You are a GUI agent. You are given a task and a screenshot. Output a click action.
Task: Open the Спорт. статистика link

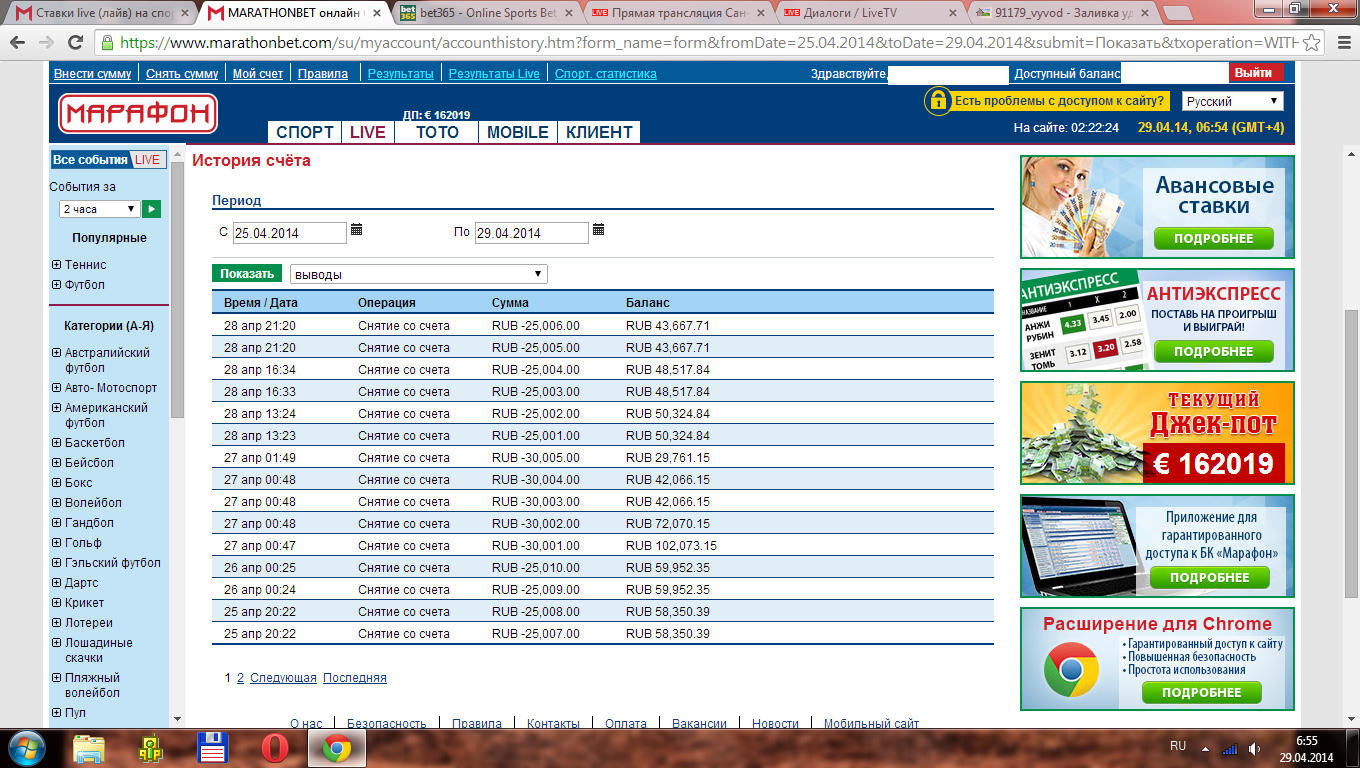coord(606,74)
